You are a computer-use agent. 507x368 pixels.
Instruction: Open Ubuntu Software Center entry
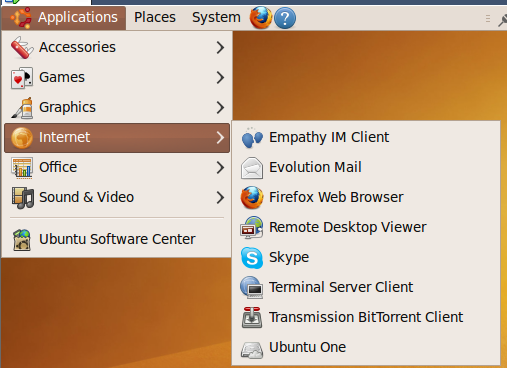pos(117,240)
